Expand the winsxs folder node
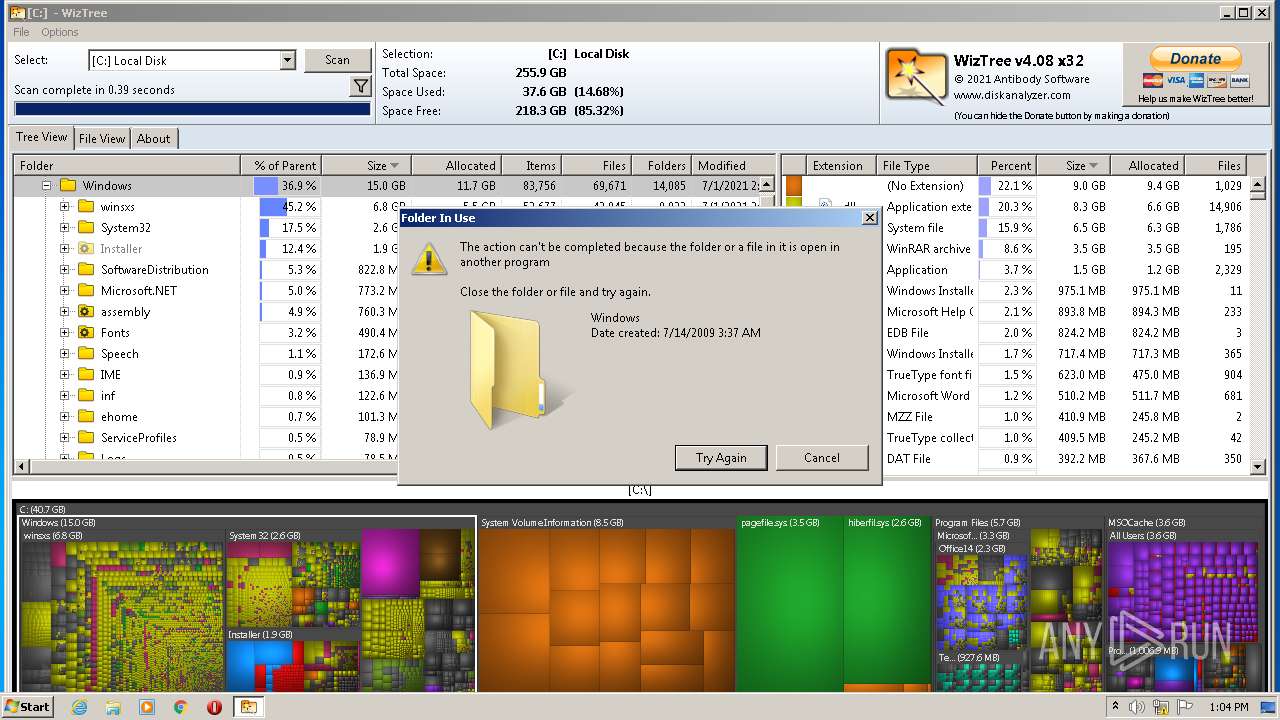This screenshot has width=1280, height=720. (64, 206)
